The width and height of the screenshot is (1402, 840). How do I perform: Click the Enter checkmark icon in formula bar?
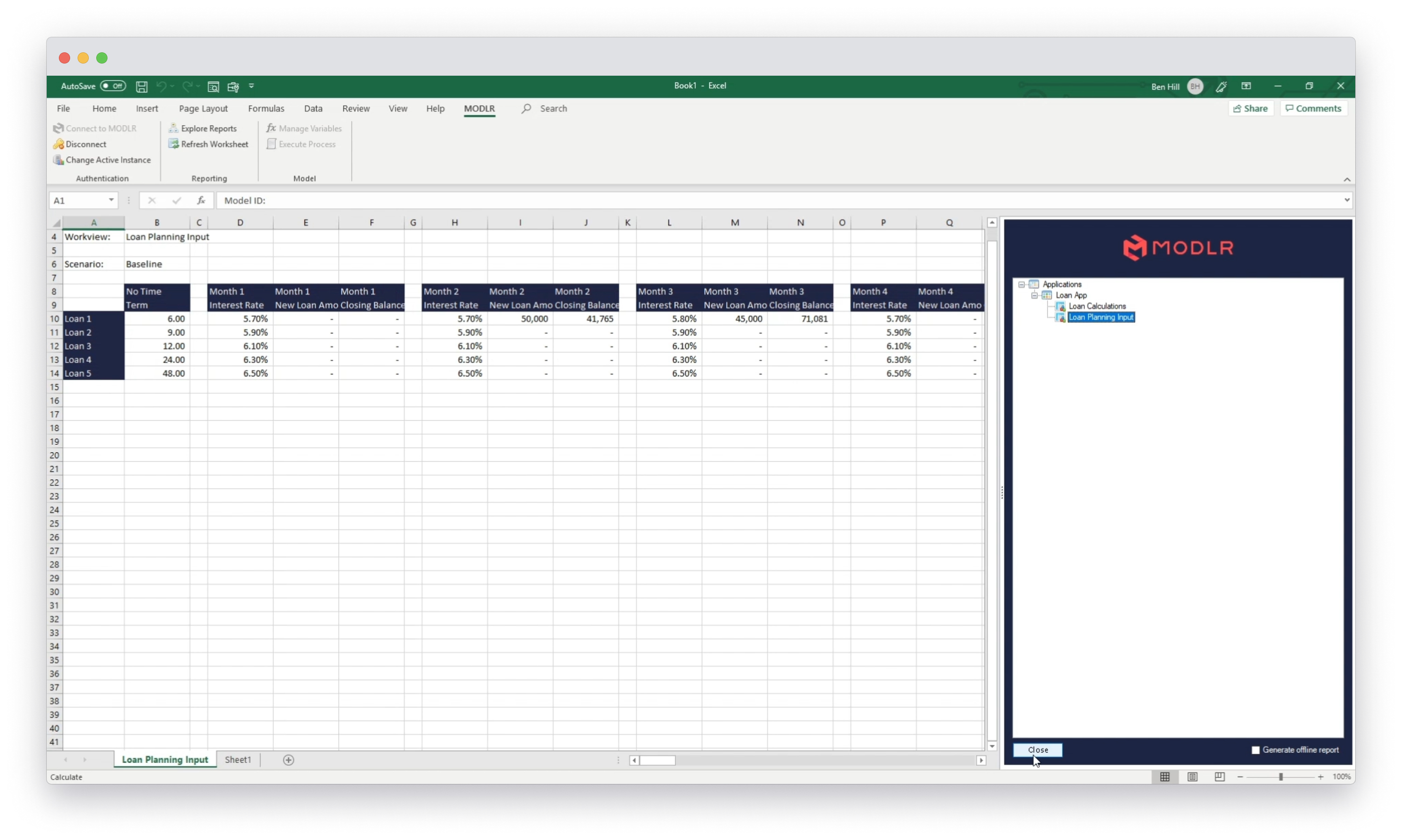point(177,200)
